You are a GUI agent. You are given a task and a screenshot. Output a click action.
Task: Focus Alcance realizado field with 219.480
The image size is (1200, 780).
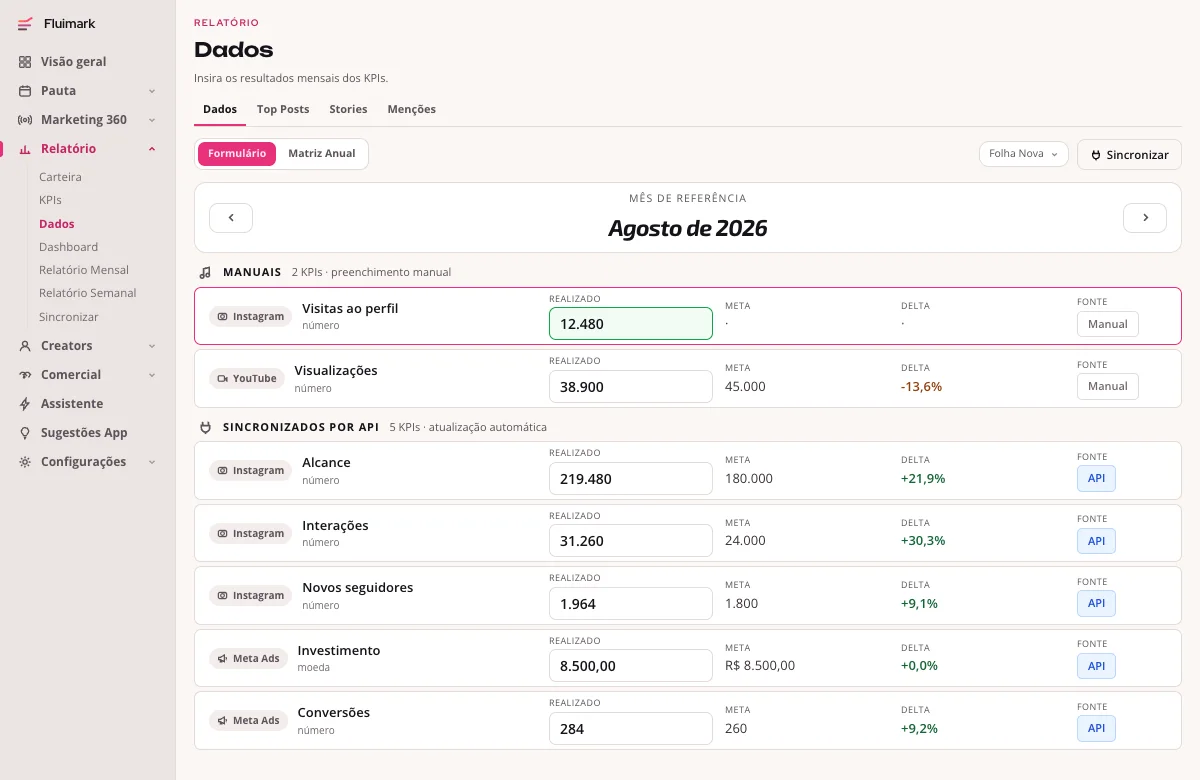[631, 478]
